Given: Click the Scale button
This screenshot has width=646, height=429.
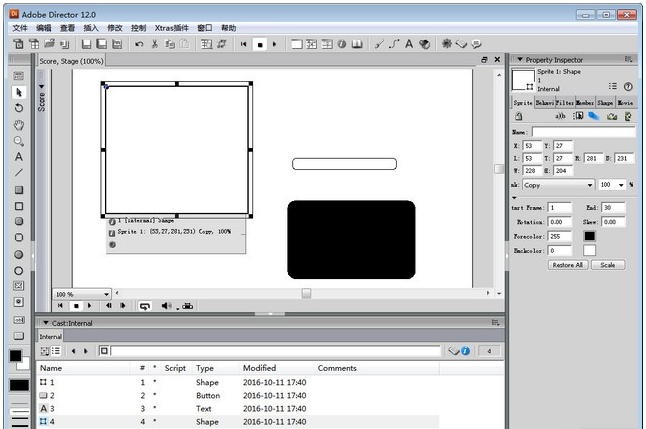Looking at the screenshot, I should click(x=608, y=265).
